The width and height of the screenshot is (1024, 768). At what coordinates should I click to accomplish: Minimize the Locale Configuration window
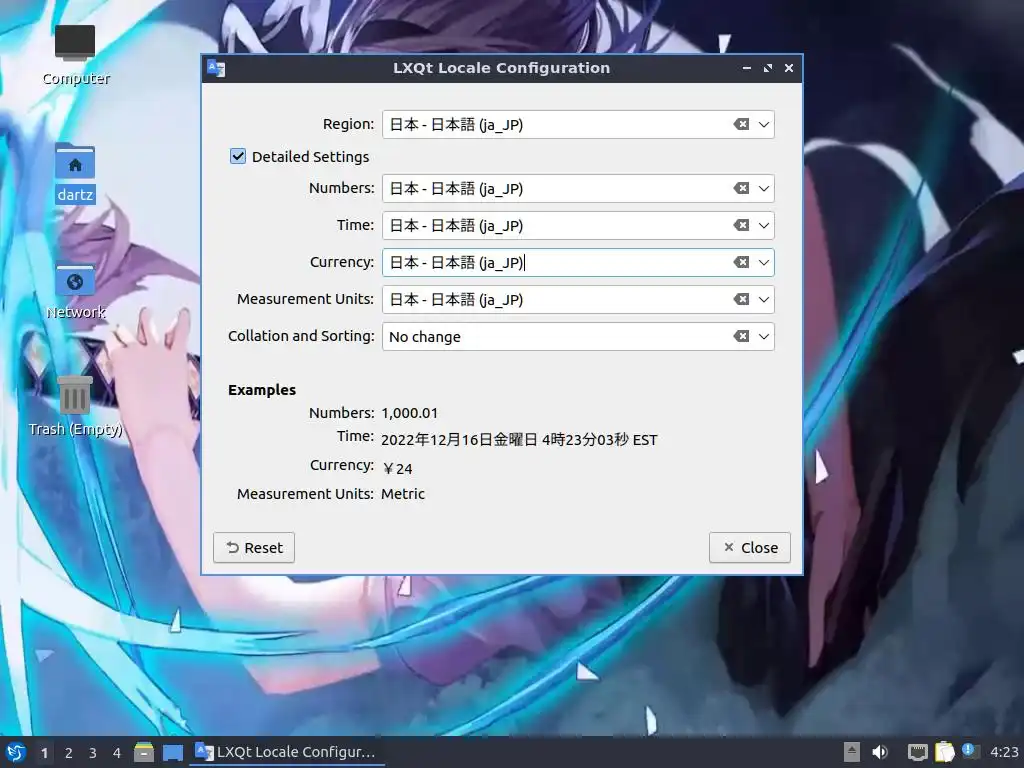746,68
